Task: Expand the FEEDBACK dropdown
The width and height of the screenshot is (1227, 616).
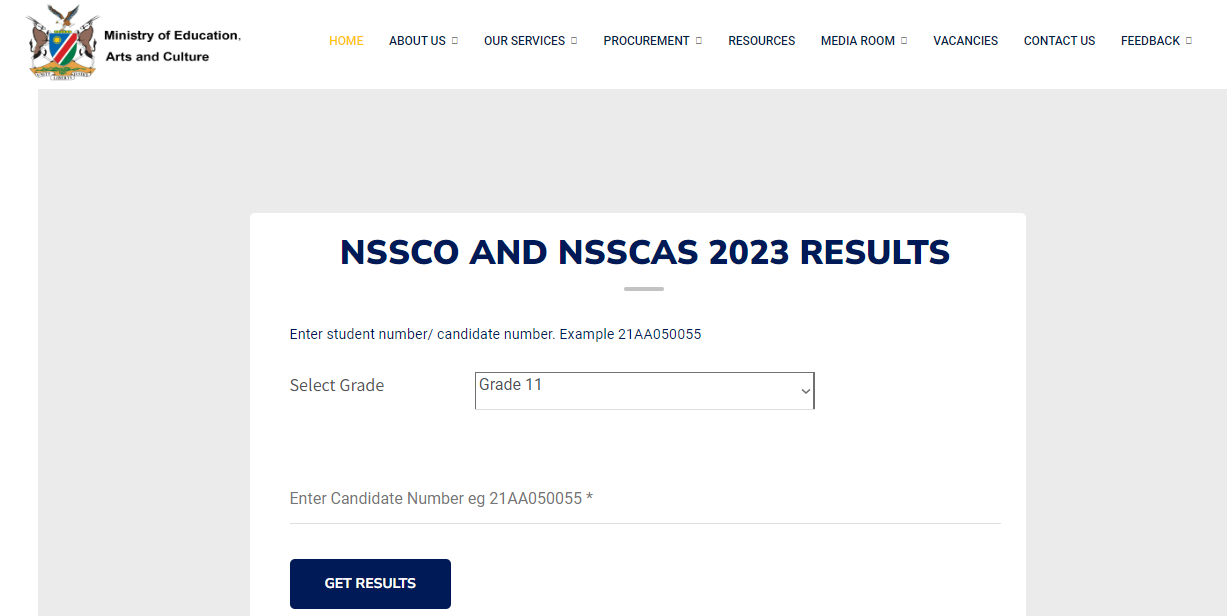Action: 1149,41
